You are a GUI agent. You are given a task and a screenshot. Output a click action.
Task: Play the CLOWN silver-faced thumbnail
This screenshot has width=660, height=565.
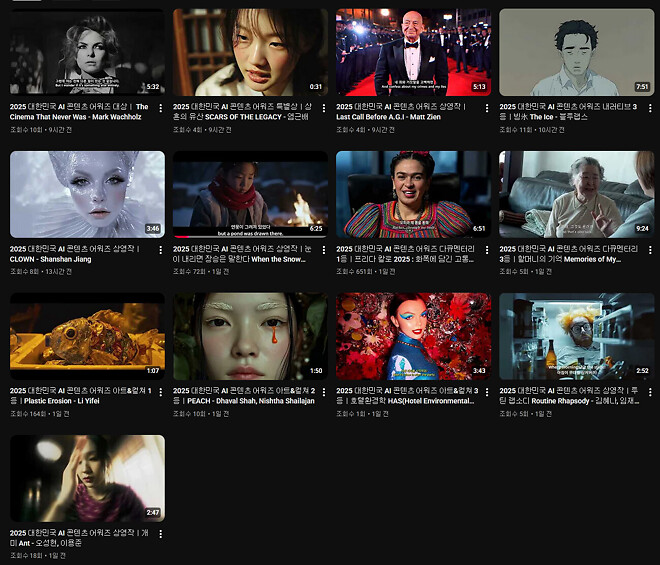point(88,194)
